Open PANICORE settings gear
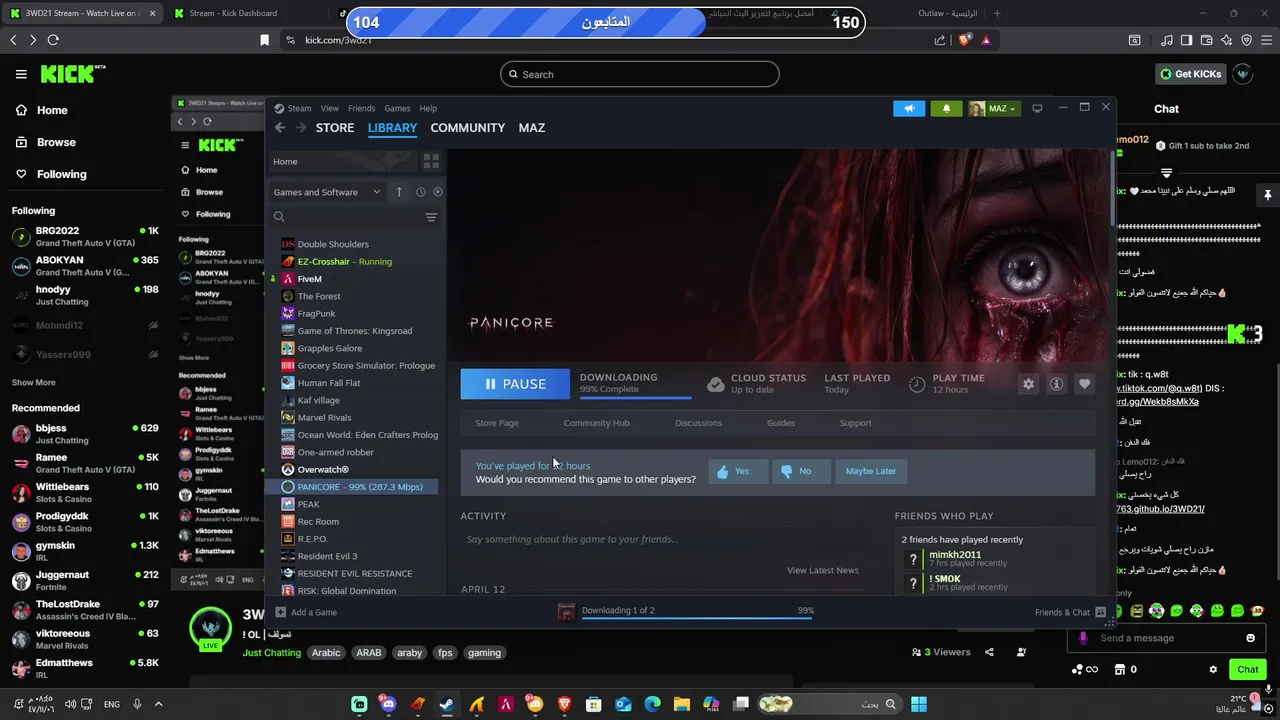 [1028, 384]
